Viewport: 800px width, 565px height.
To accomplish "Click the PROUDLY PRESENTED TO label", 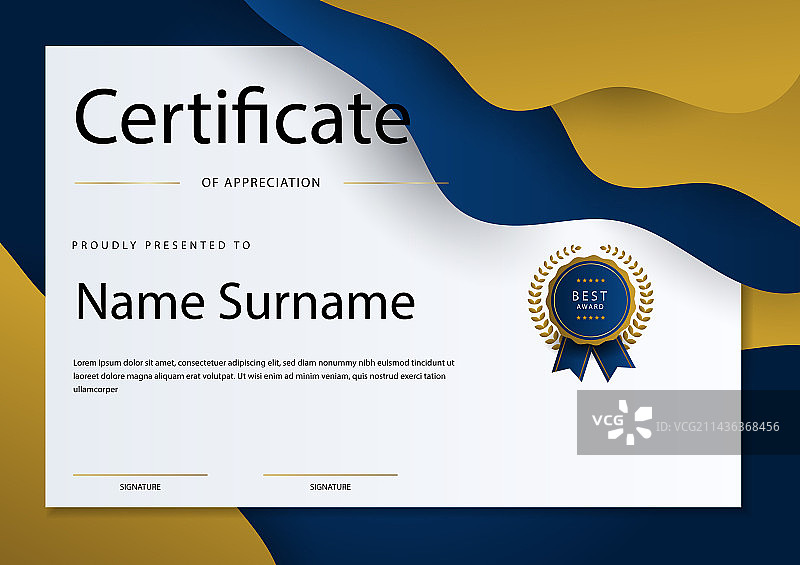I will pyautogui.click(x=162, y=245).
